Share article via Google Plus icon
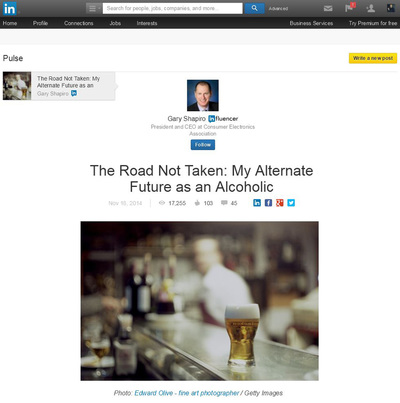This screenshot has width=400, height=403. coord(280,203)
